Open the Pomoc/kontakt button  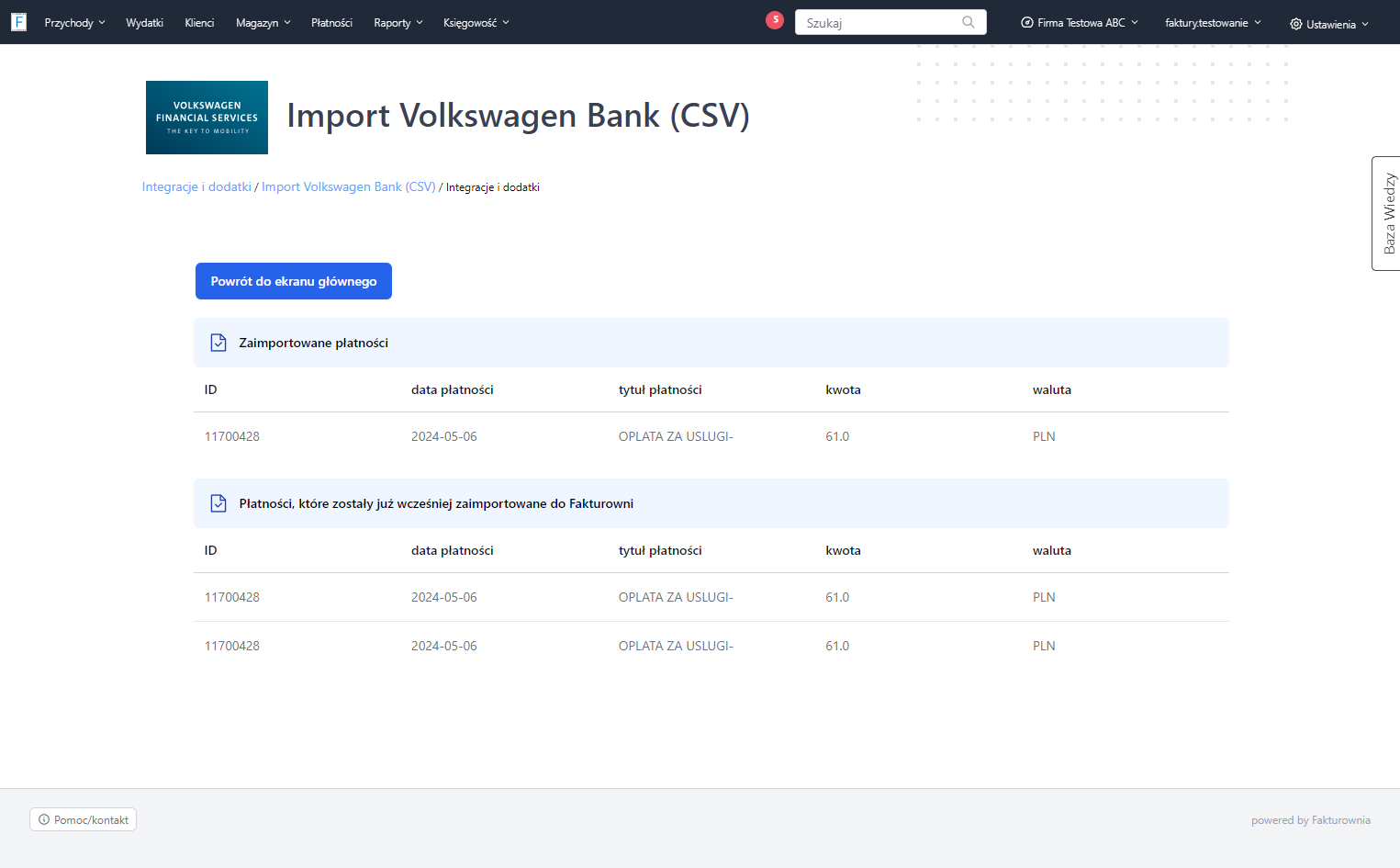point(84,819)
